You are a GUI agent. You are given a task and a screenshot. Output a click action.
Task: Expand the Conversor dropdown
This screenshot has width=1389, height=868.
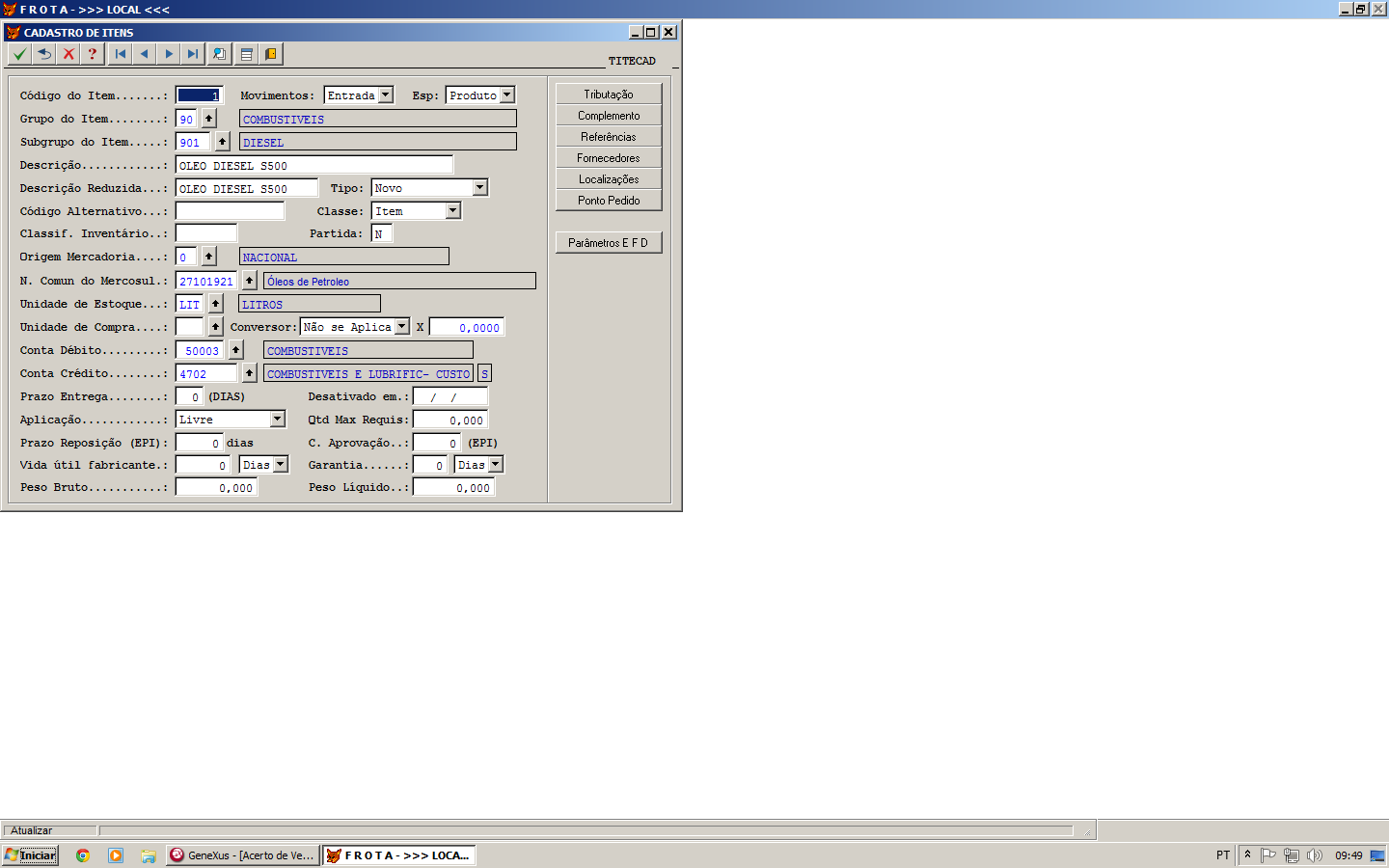(x=402, y=327)
